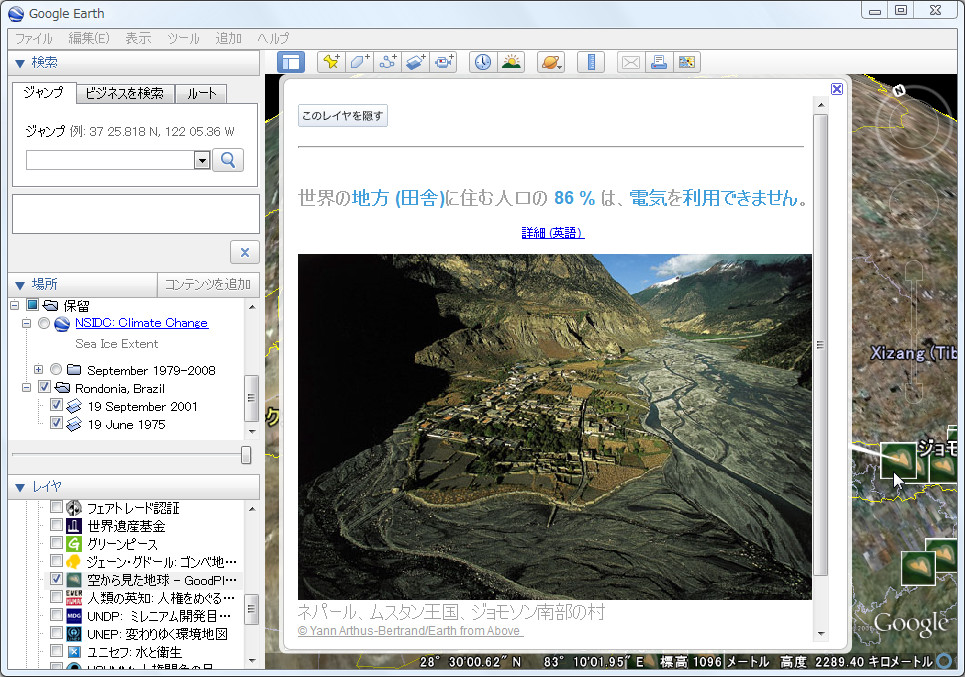Image resolution: width=965 pixels, height=677 pixels.
Task: Uncheck the 19 June 1975 checkbox
Action: (x=56, y=423)
